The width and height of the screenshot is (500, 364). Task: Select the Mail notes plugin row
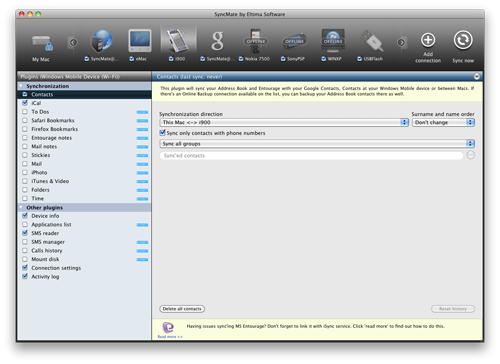click(84, 146)
